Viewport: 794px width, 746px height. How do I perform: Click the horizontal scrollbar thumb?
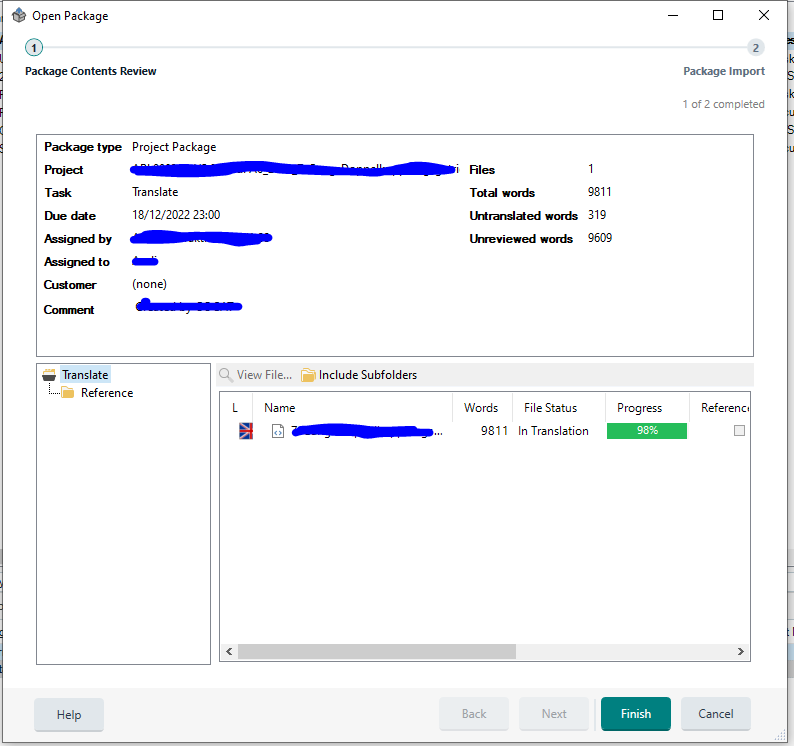tap(377, 651)
